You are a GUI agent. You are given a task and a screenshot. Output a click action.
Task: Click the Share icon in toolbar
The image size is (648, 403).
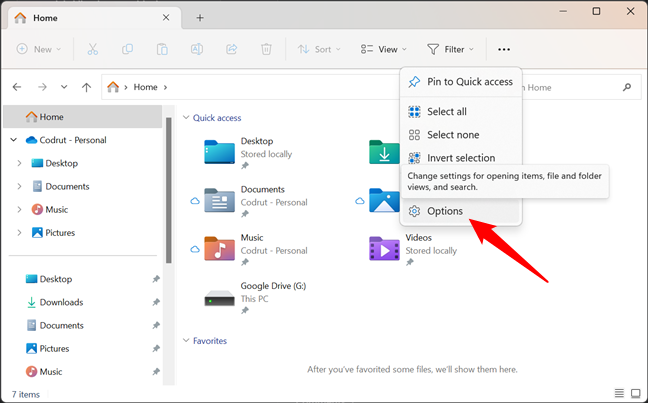tap(232, 49)
